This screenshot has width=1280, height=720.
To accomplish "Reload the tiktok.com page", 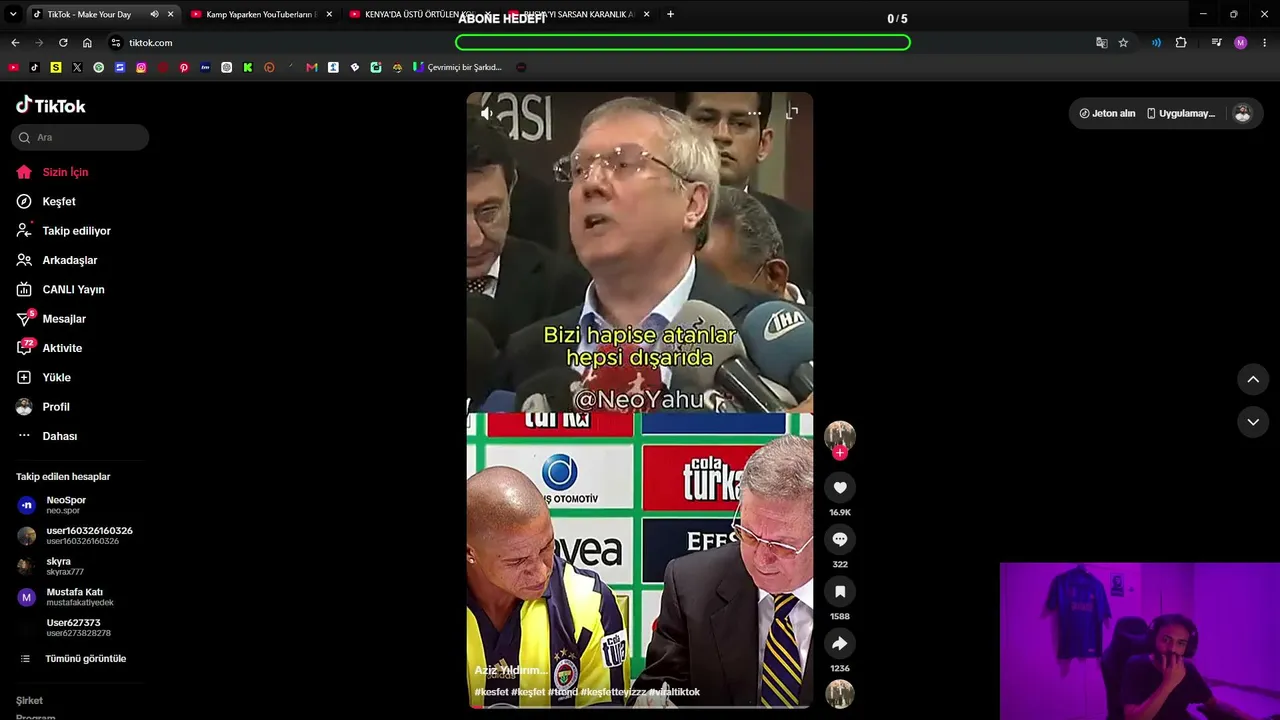I will (63, 43).
